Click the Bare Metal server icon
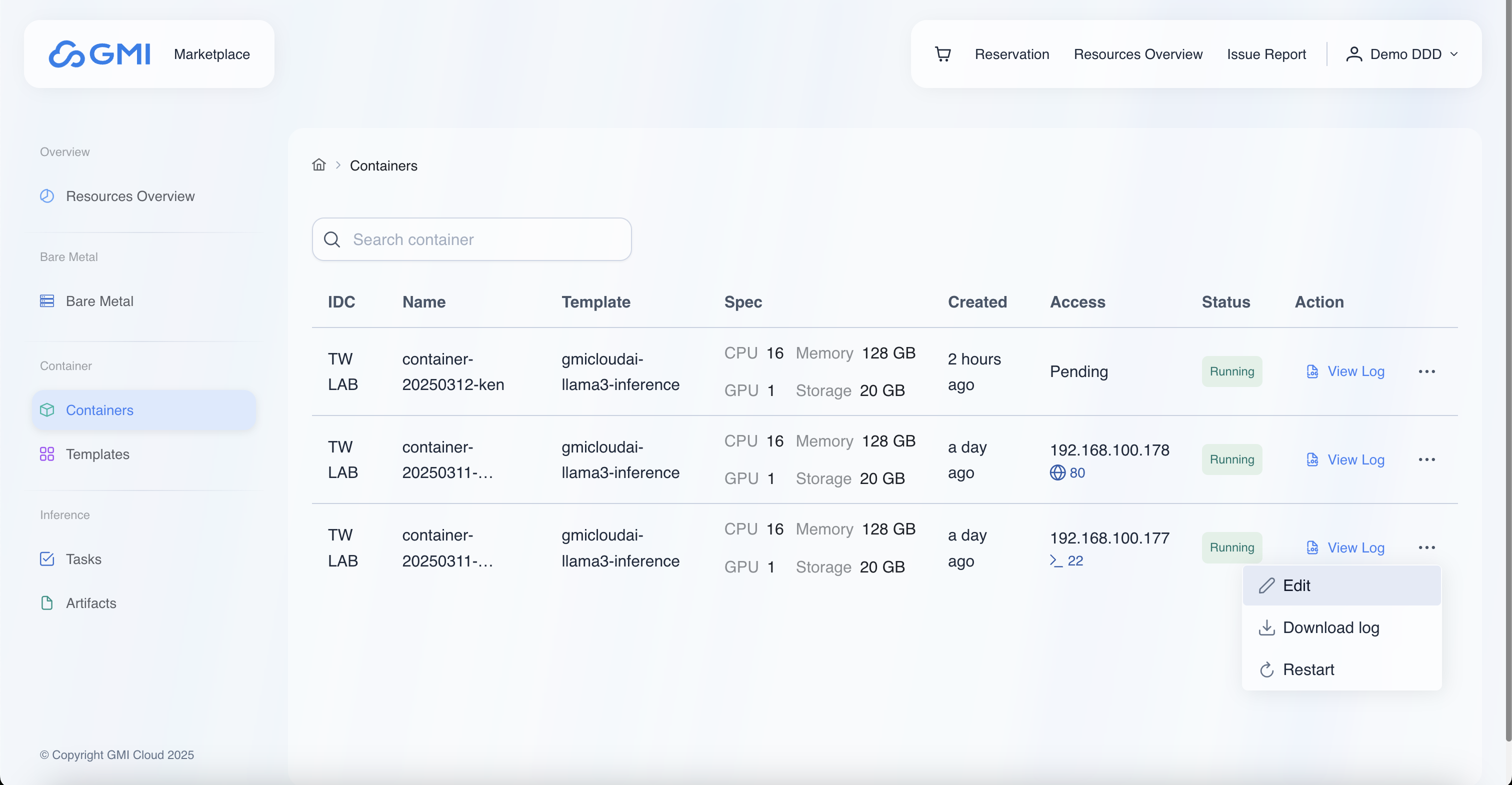1512x785 pixels. 47,300
